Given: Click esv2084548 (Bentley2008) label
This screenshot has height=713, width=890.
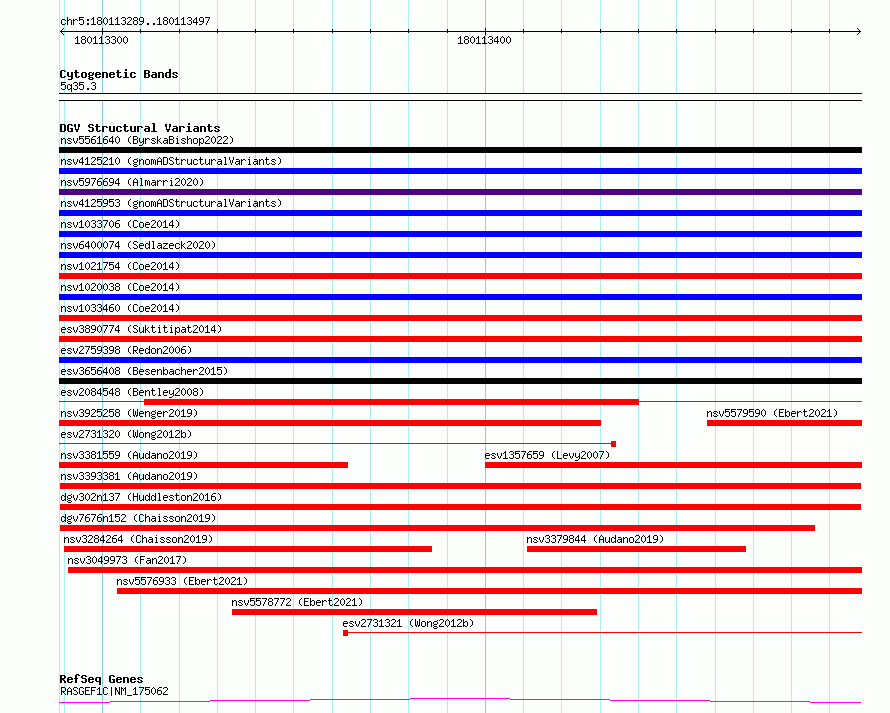Looking at the screenshot, I should (x=132, y=392).
